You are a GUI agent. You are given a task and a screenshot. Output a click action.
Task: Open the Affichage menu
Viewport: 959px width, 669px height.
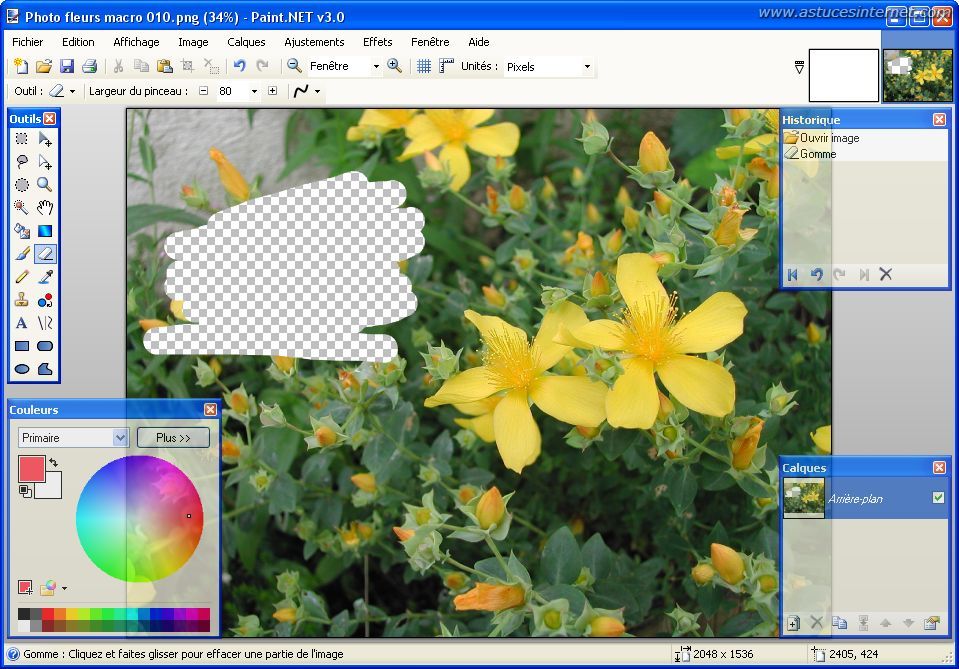[x=136, y=42]
